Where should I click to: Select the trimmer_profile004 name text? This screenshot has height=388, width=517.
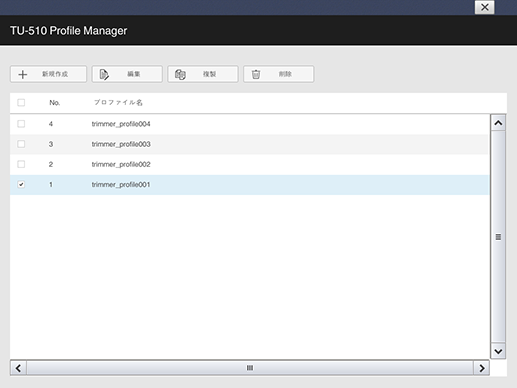121,124
